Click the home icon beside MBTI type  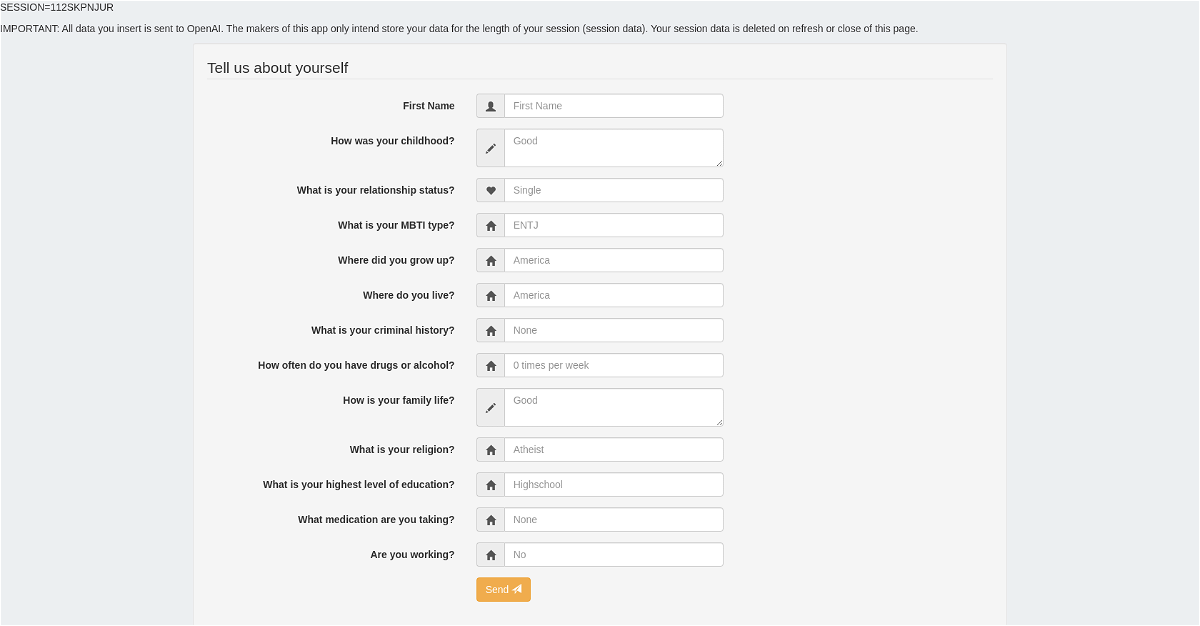(490, 226)
